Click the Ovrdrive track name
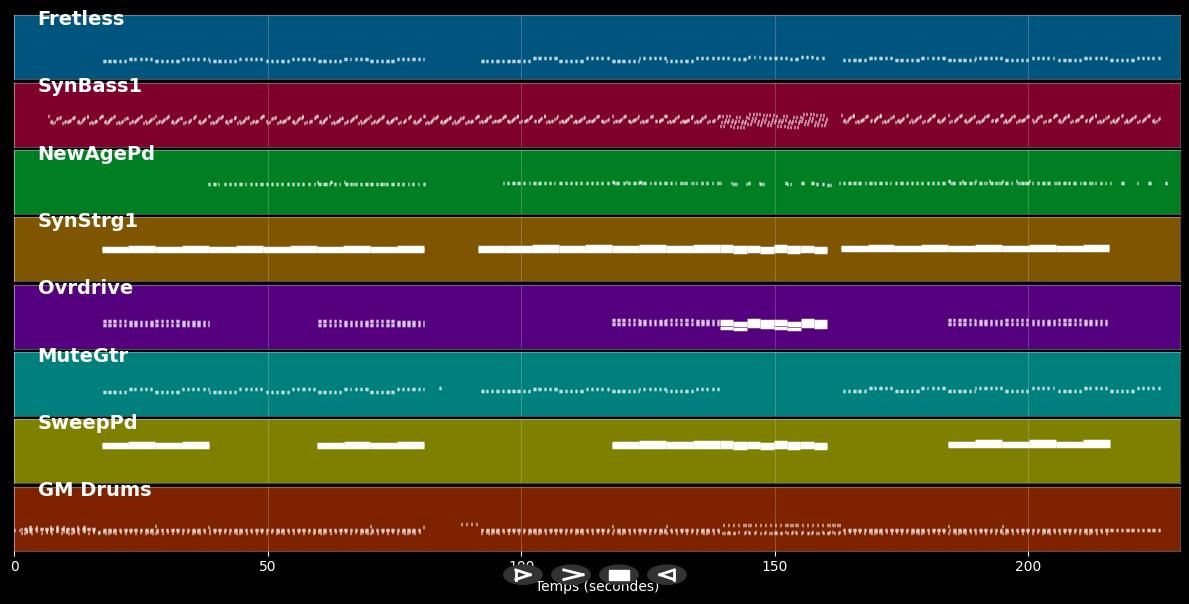 pos(85,288)
